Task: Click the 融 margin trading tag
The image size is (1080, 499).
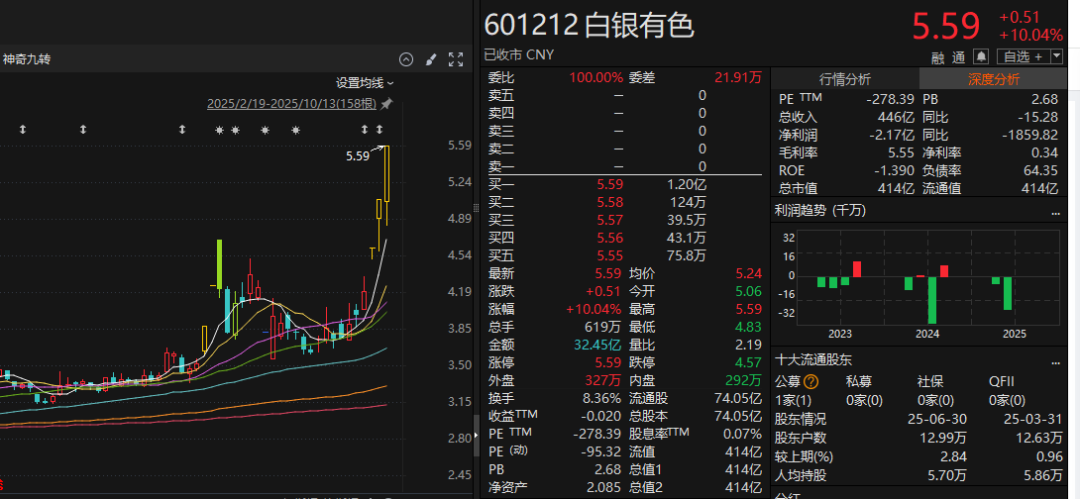Action: tap(939, 57)
